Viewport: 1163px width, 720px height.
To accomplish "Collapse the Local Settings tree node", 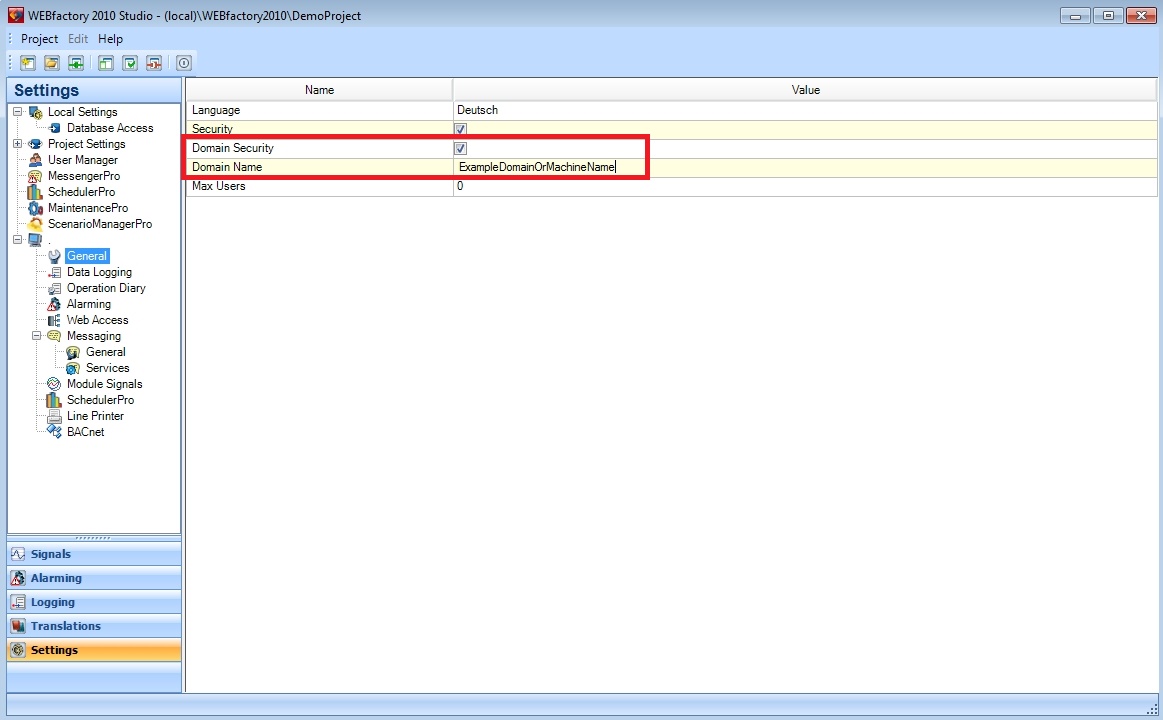I will [18, 112].
